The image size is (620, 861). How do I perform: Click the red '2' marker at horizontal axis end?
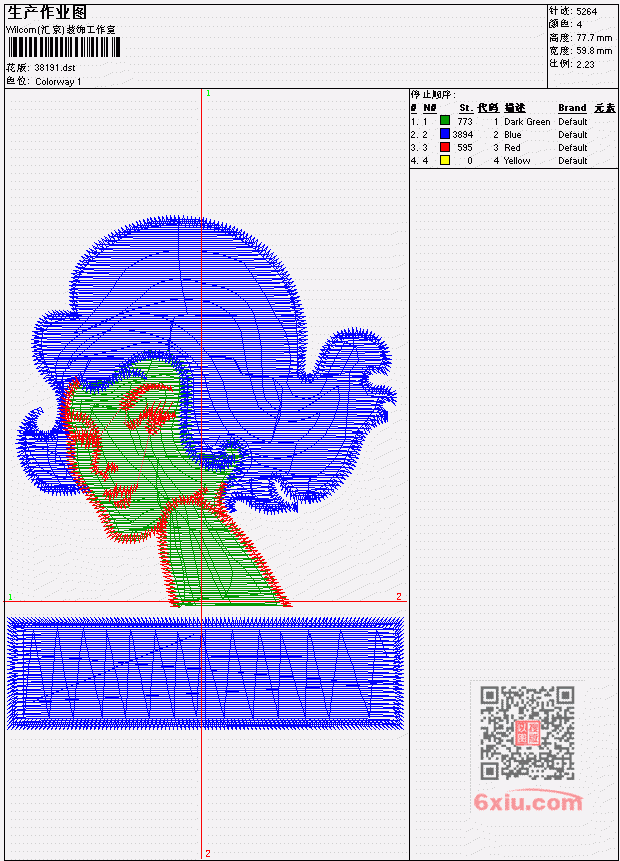(399, 596)
